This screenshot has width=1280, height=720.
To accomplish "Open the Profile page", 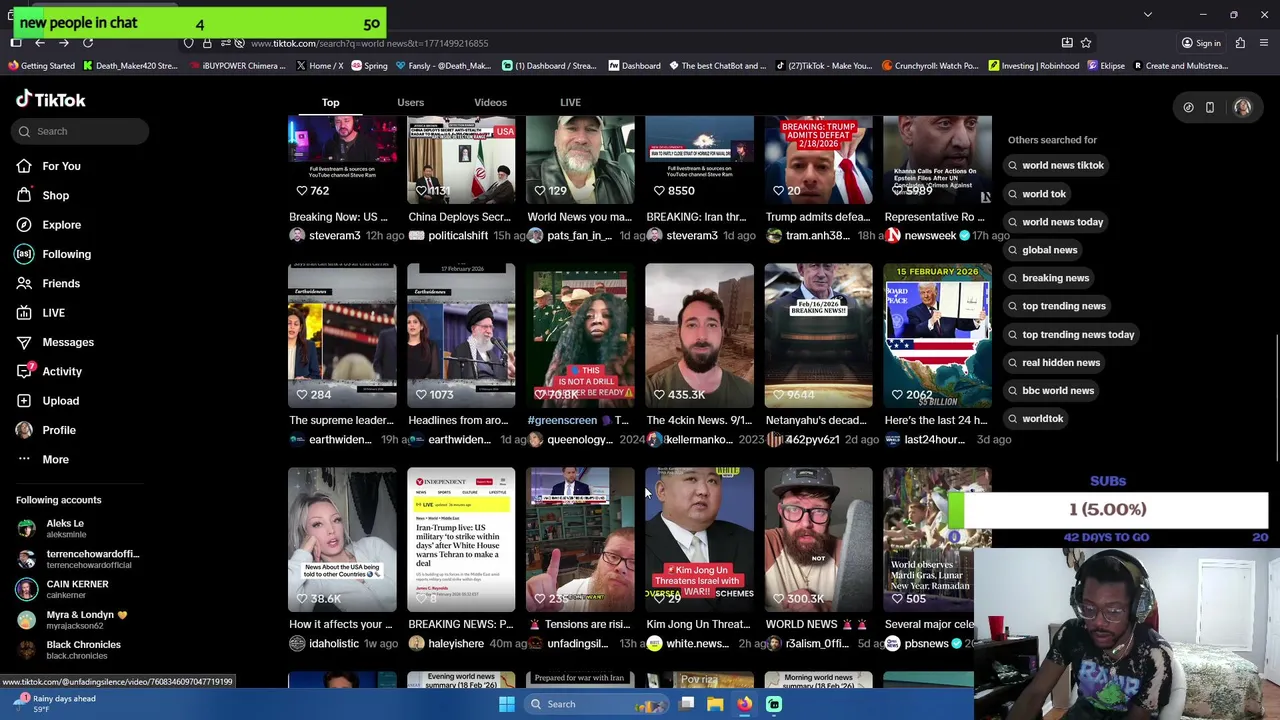I will 58,430.
